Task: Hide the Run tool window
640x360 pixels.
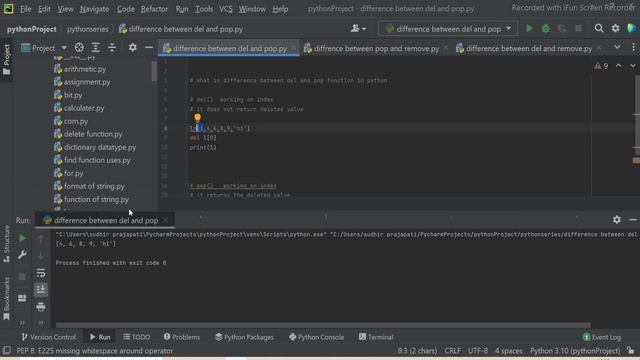Action: click(x=633, y=220)
